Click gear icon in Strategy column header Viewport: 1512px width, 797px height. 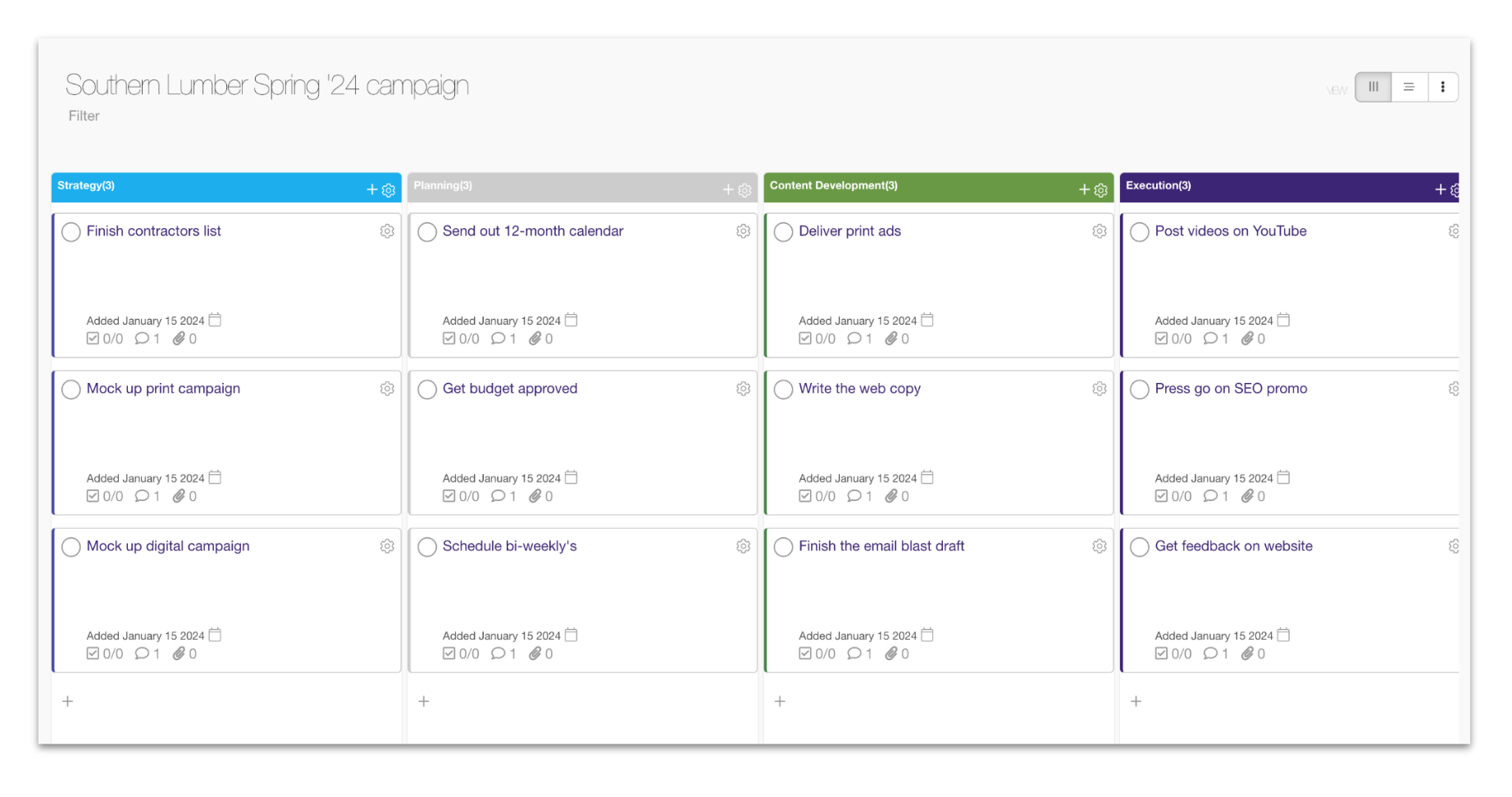click(389, 190)
